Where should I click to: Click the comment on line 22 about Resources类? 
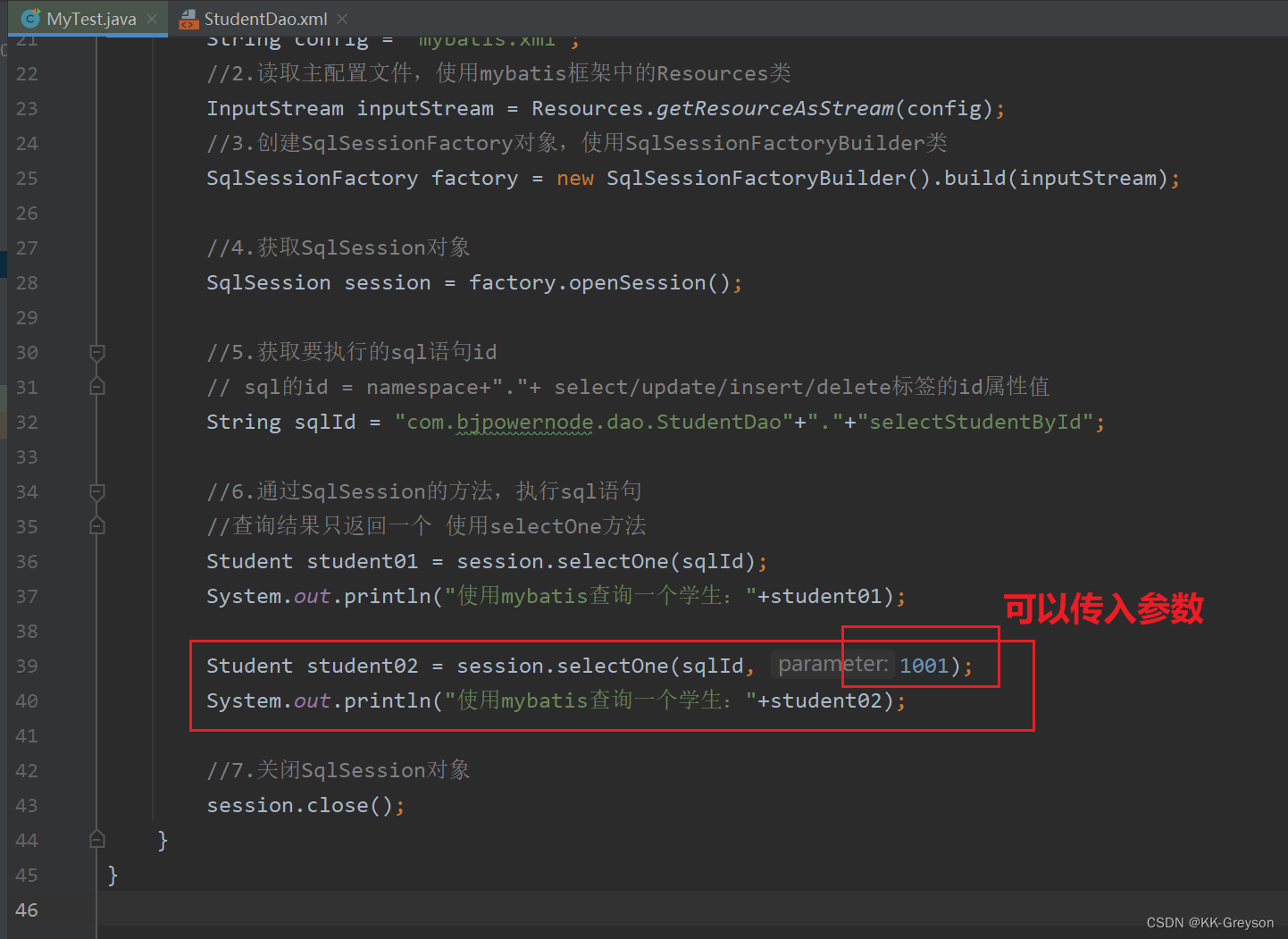coord(498,74)
